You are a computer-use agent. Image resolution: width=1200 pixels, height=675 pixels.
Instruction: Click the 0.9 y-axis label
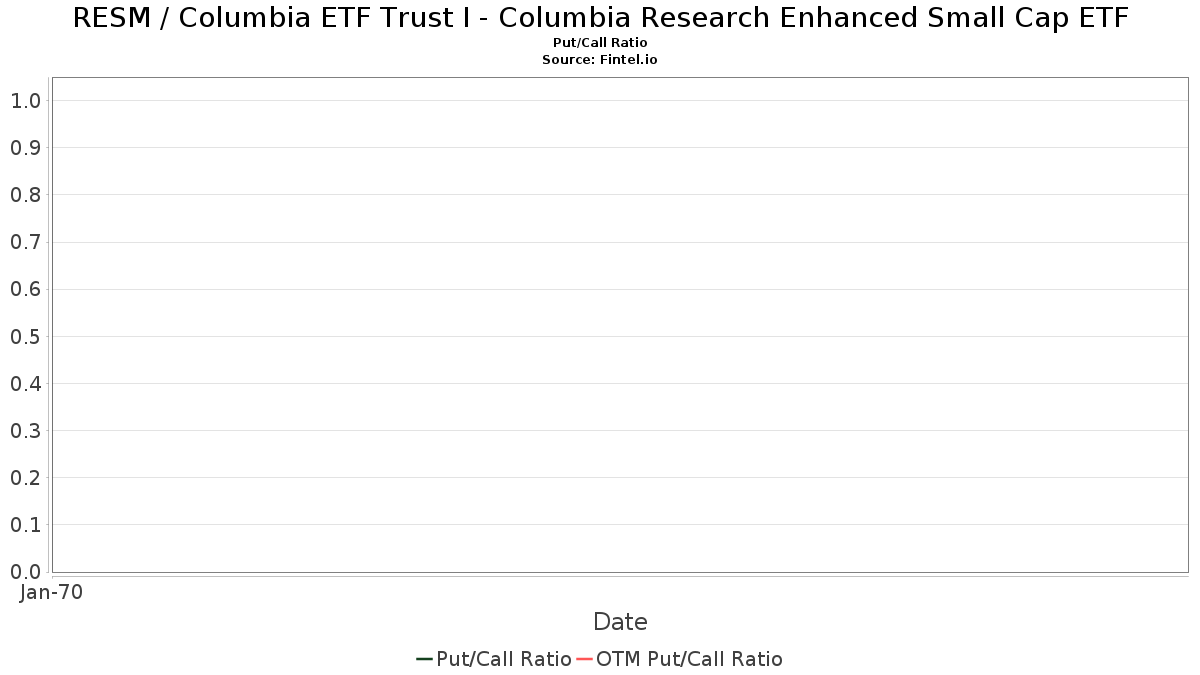(x=26, y=148)
